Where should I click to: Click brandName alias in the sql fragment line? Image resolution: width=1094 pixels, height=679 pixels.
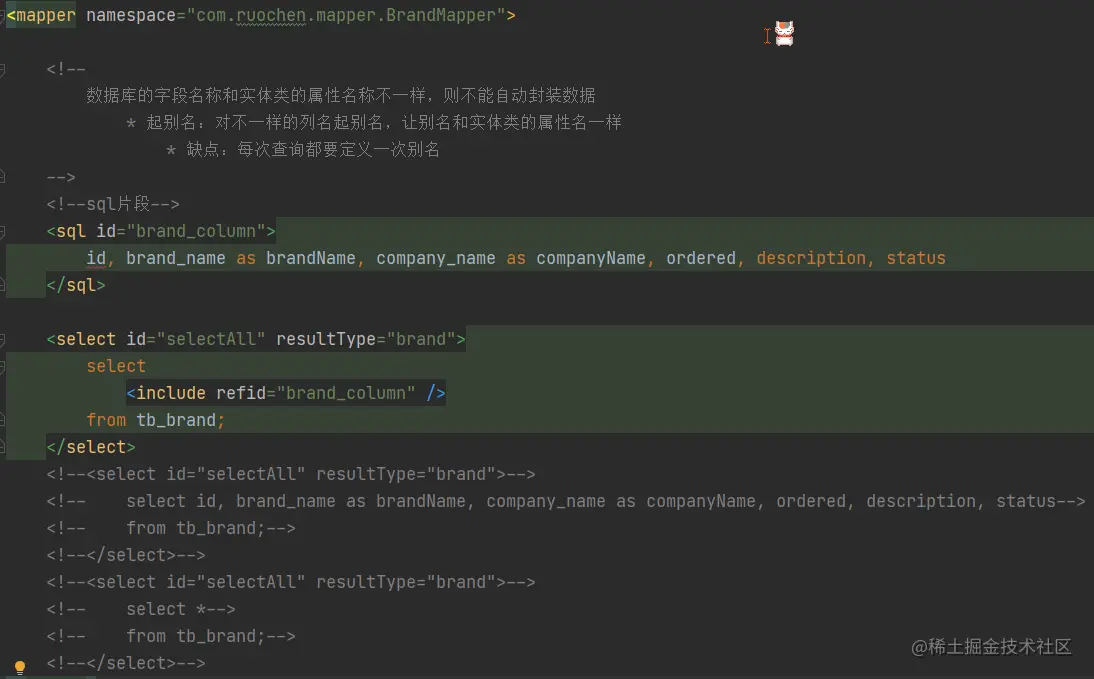[310, 258]
